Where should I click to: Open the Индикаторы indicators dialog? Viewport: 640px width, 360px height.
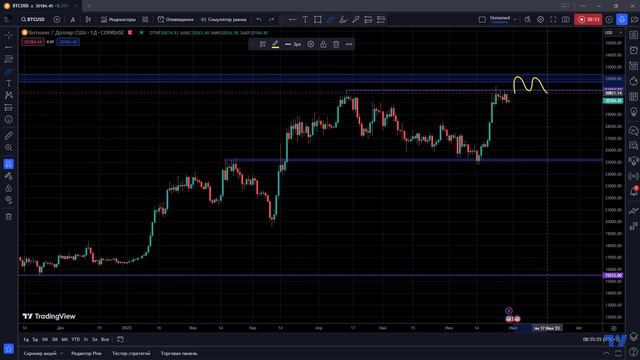[118, 20]
